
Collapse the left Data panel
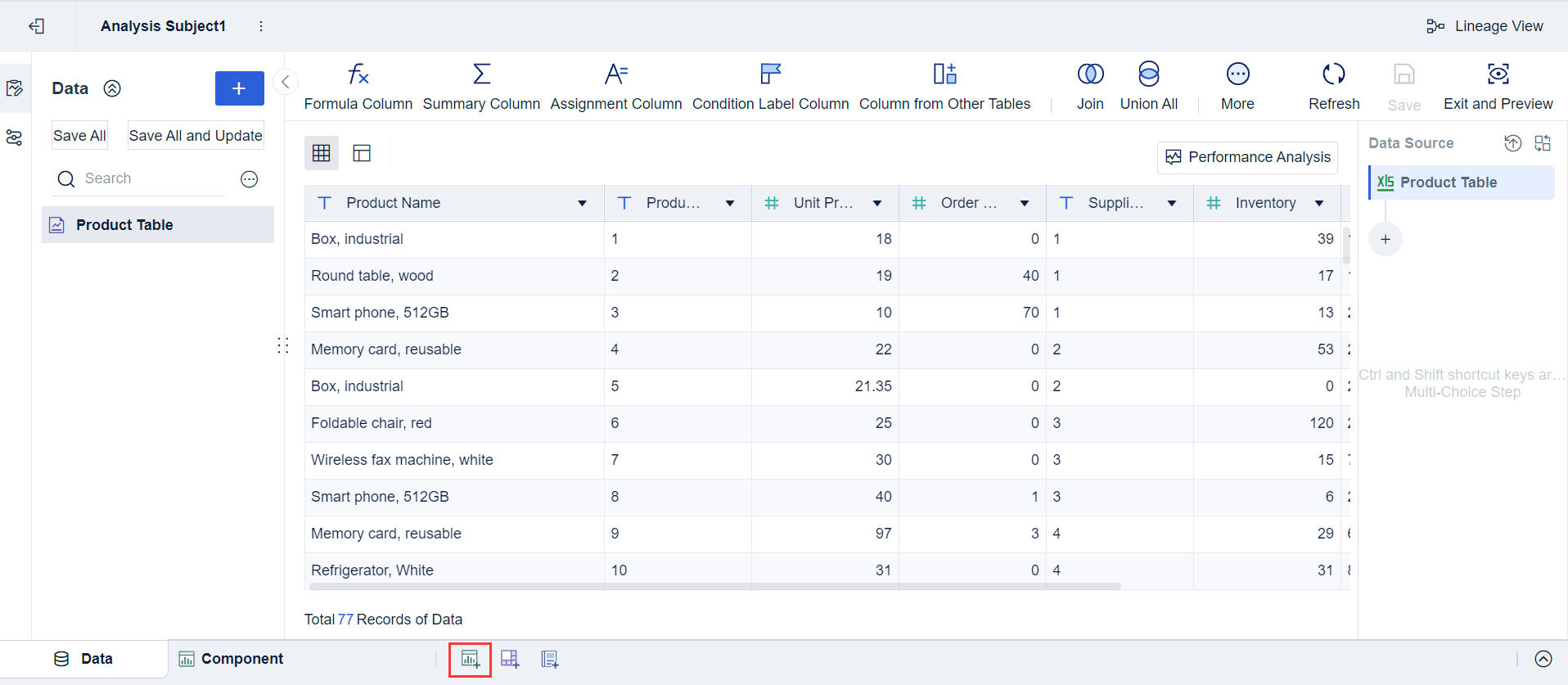pyautogui.click(x=286, y=82)
